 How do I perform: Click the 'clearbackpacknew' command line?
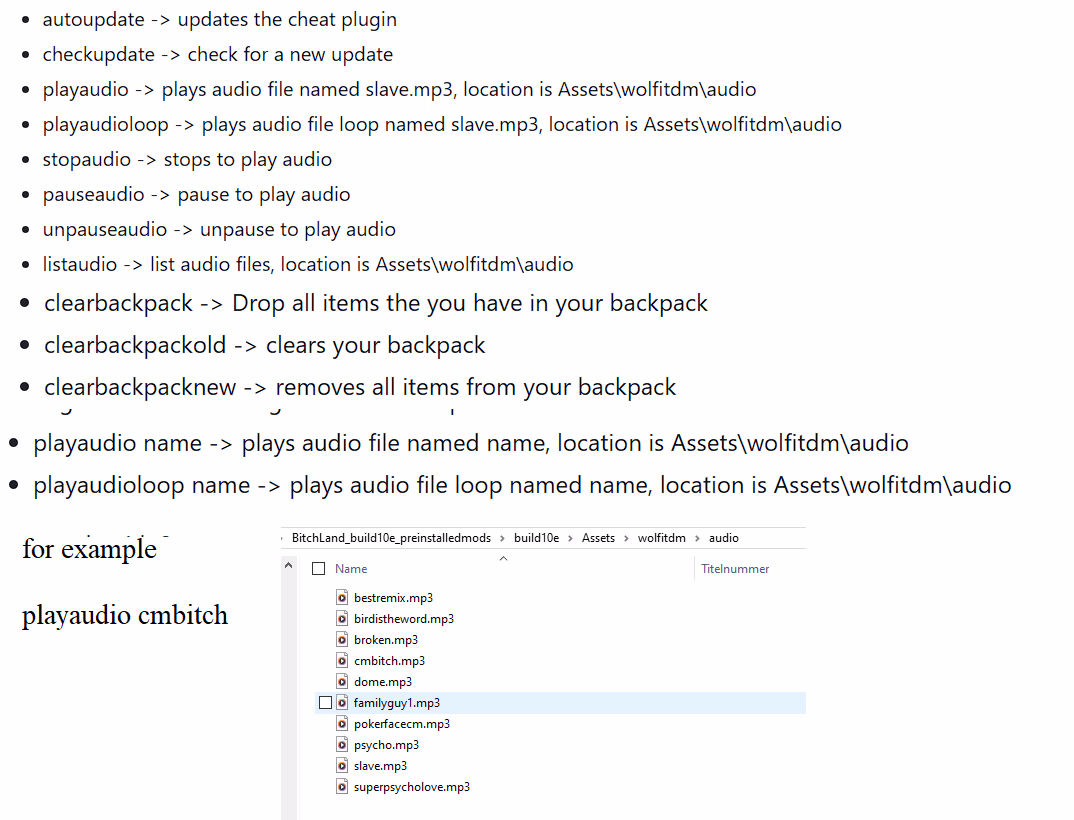(x=360, y=387)
